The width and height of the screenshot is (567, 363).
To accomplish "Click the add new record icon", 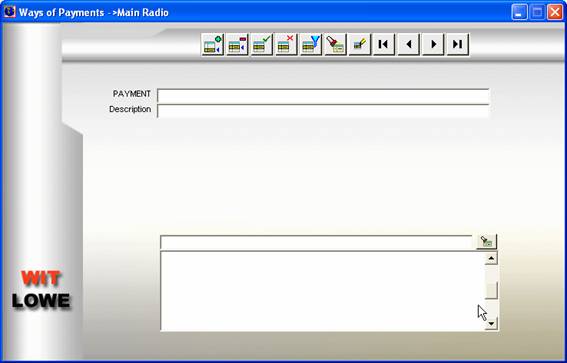I will (x=213, y=45).
